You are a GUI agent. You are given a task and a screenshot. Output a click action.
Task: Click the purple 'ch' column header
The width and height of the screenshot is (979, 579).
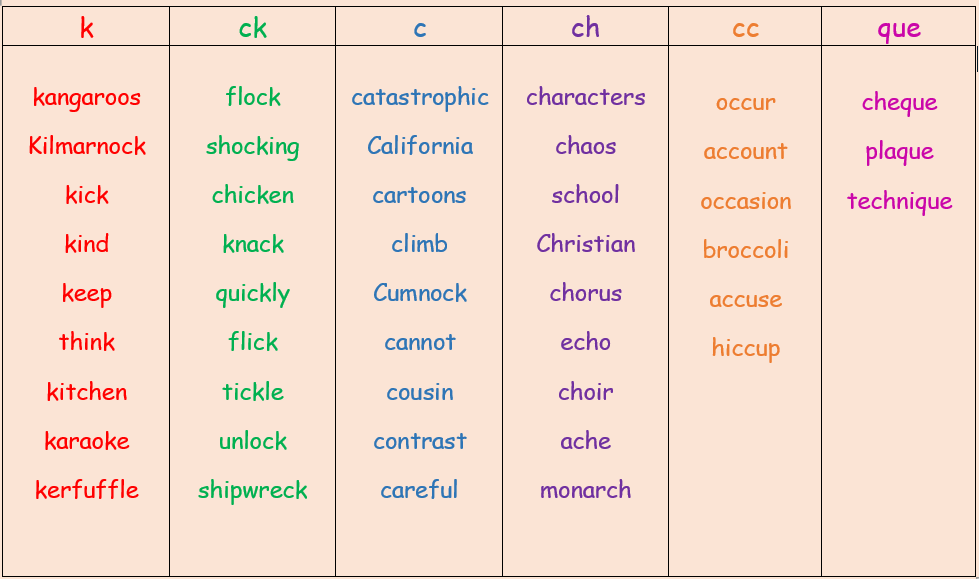coord(586,28)
